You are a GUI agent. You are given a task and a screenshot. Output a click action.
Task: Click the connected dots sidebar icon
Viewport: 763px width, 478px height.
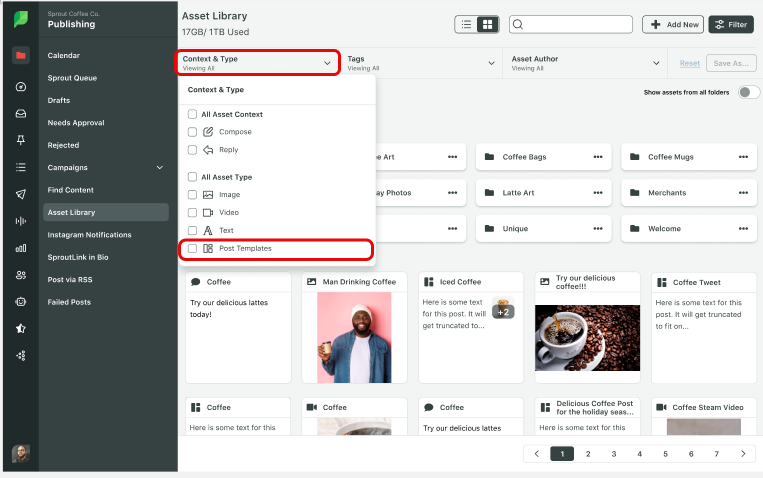(21, 355)
